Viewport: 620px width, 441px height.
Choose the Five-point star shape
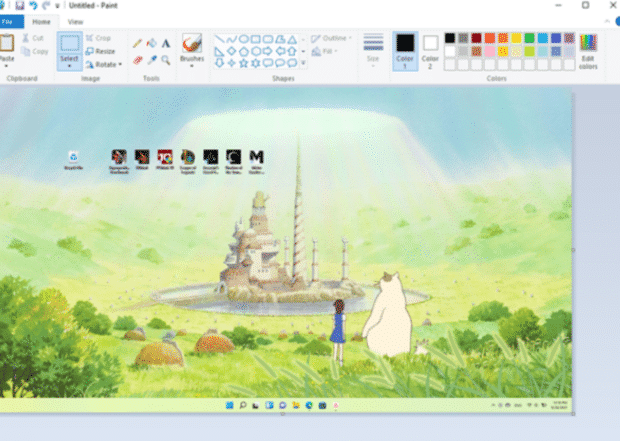[x=244, y=63]
